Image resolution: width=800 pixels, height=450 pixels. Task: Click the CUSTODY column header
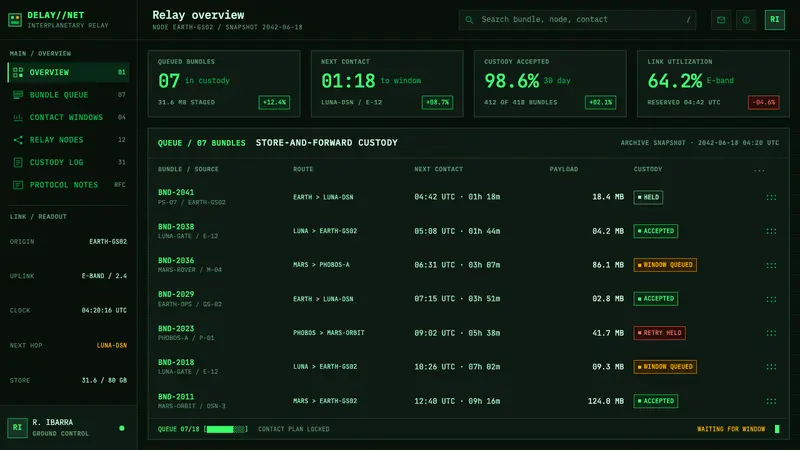pos(648,169)
